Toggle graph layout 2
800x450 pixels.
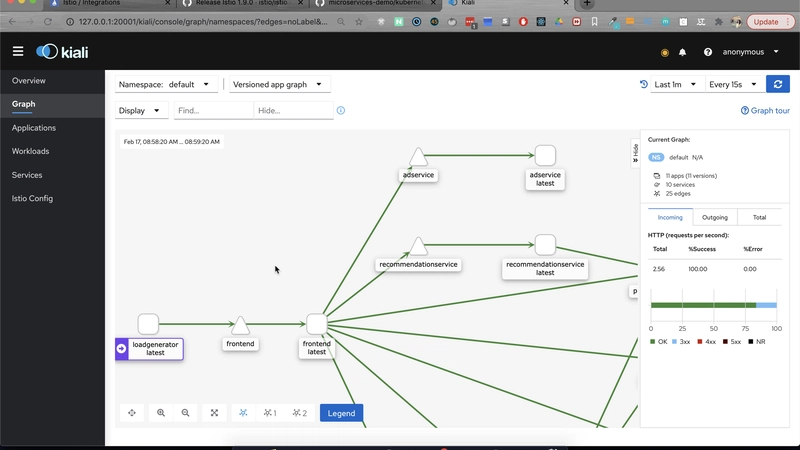299,412
